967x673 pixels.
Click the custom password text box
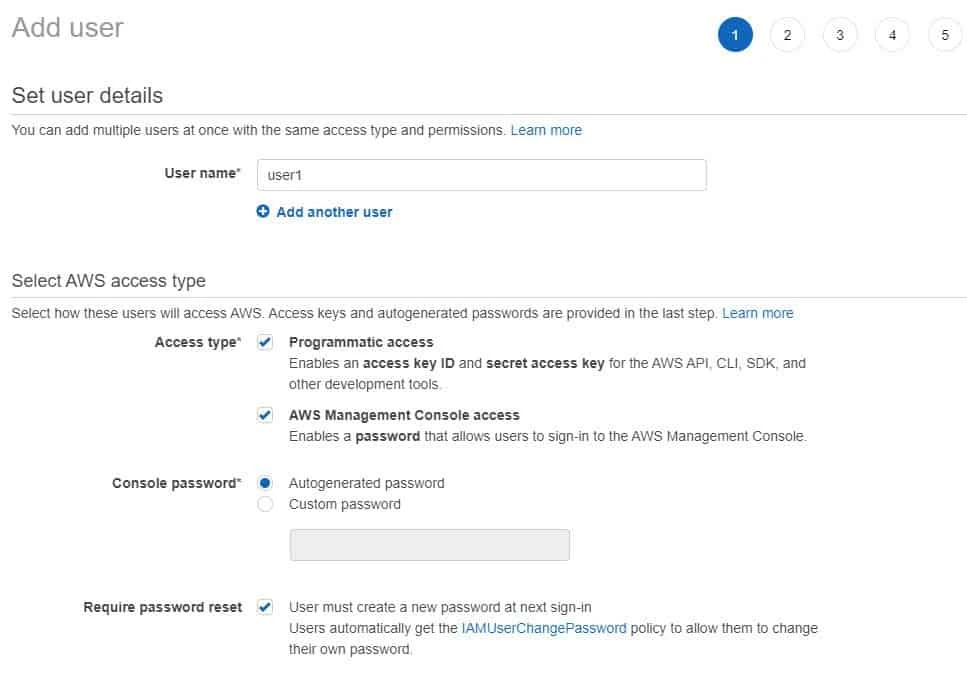tap(429, 545)
